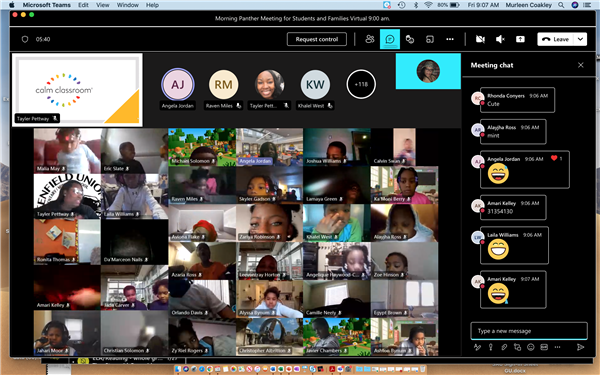Expand the Leave button dropdown arrow
600x375 pixels.
coord(580,39)
